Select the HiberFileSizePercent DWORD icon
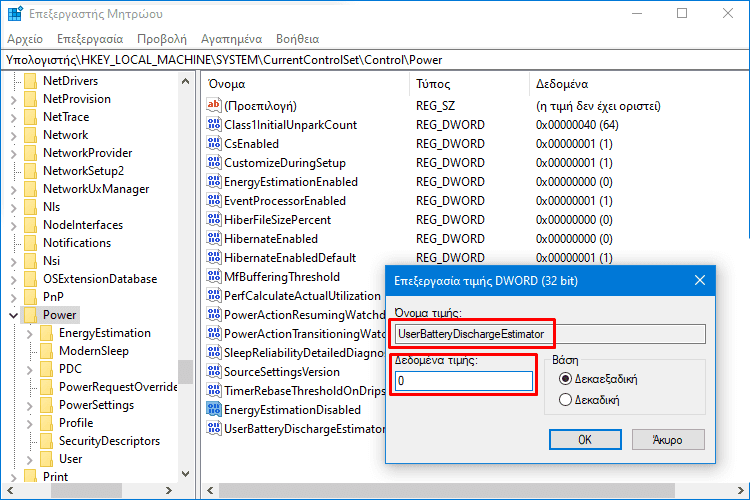750x500 pixels. coord(214,220)
